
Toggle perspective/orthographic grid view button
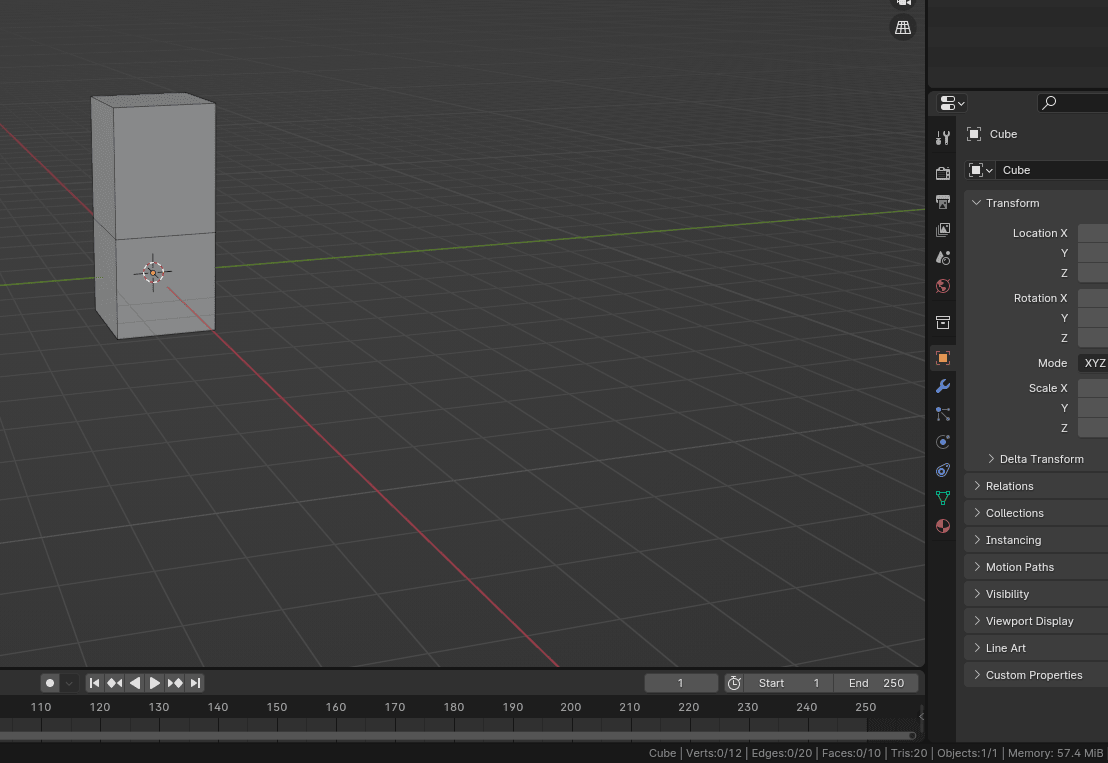[903, 28]
